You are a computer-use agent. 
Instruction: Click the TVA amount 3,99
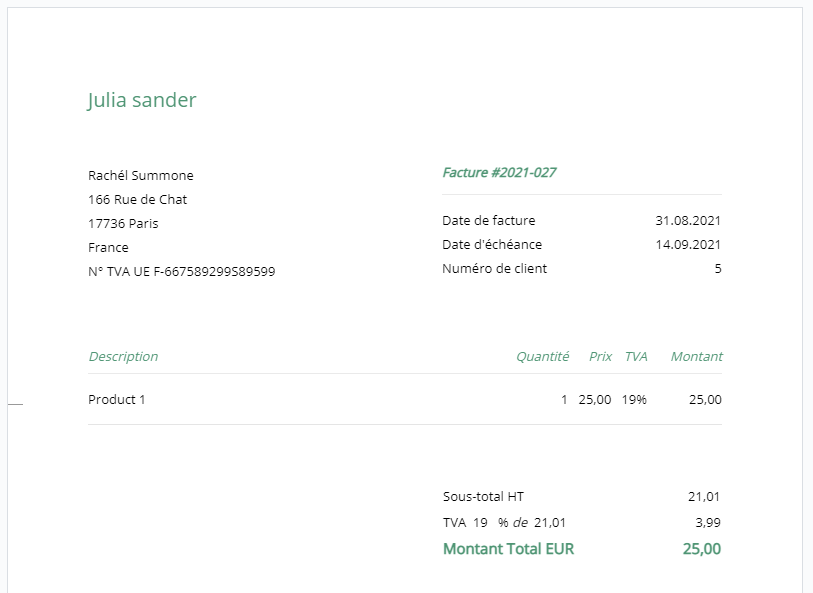pos(708,523)
